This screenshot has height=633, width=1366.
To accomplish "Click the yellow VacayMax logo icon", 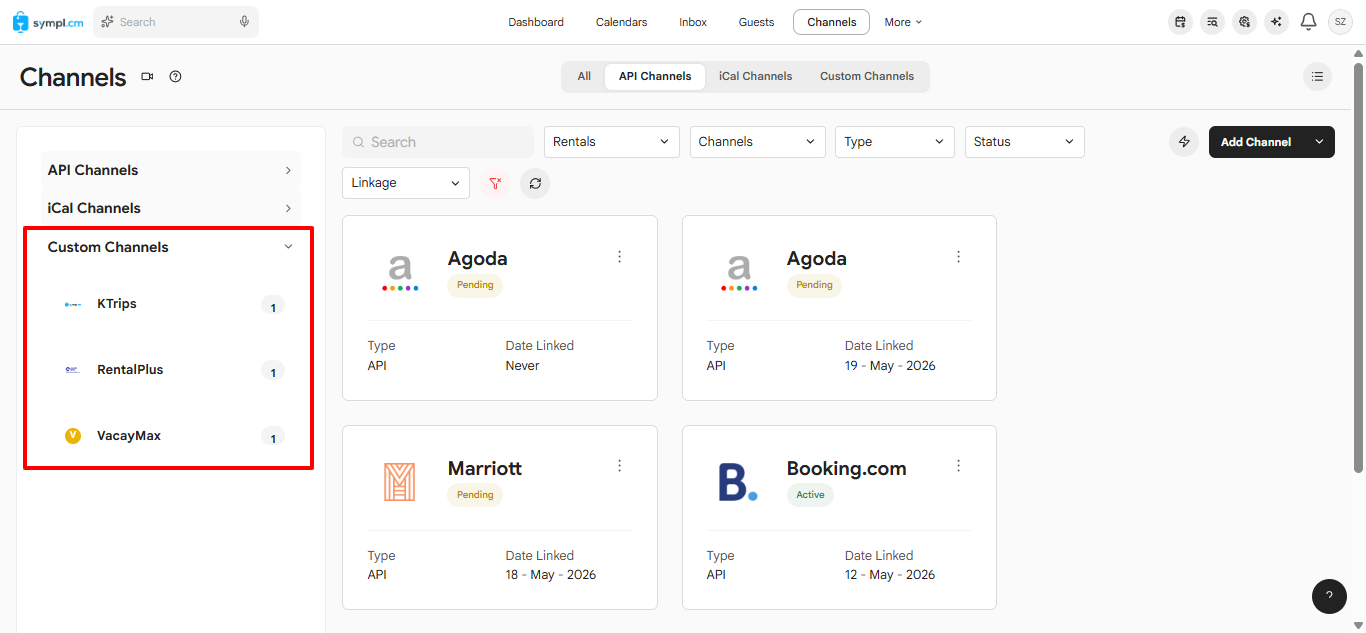I will (72, 436).
